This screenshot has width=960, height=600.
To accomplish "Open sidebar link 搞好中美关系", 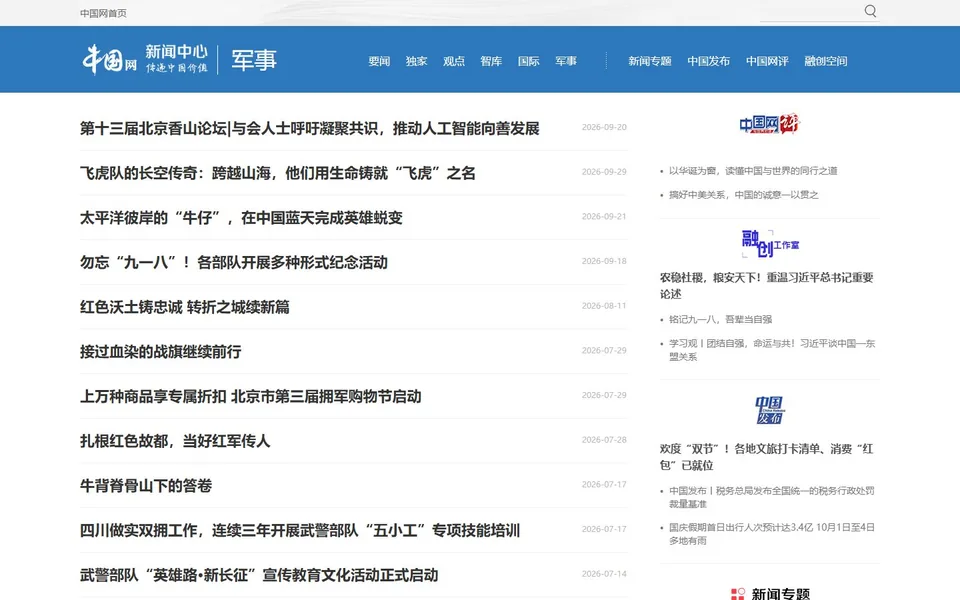I will point(743,195).
